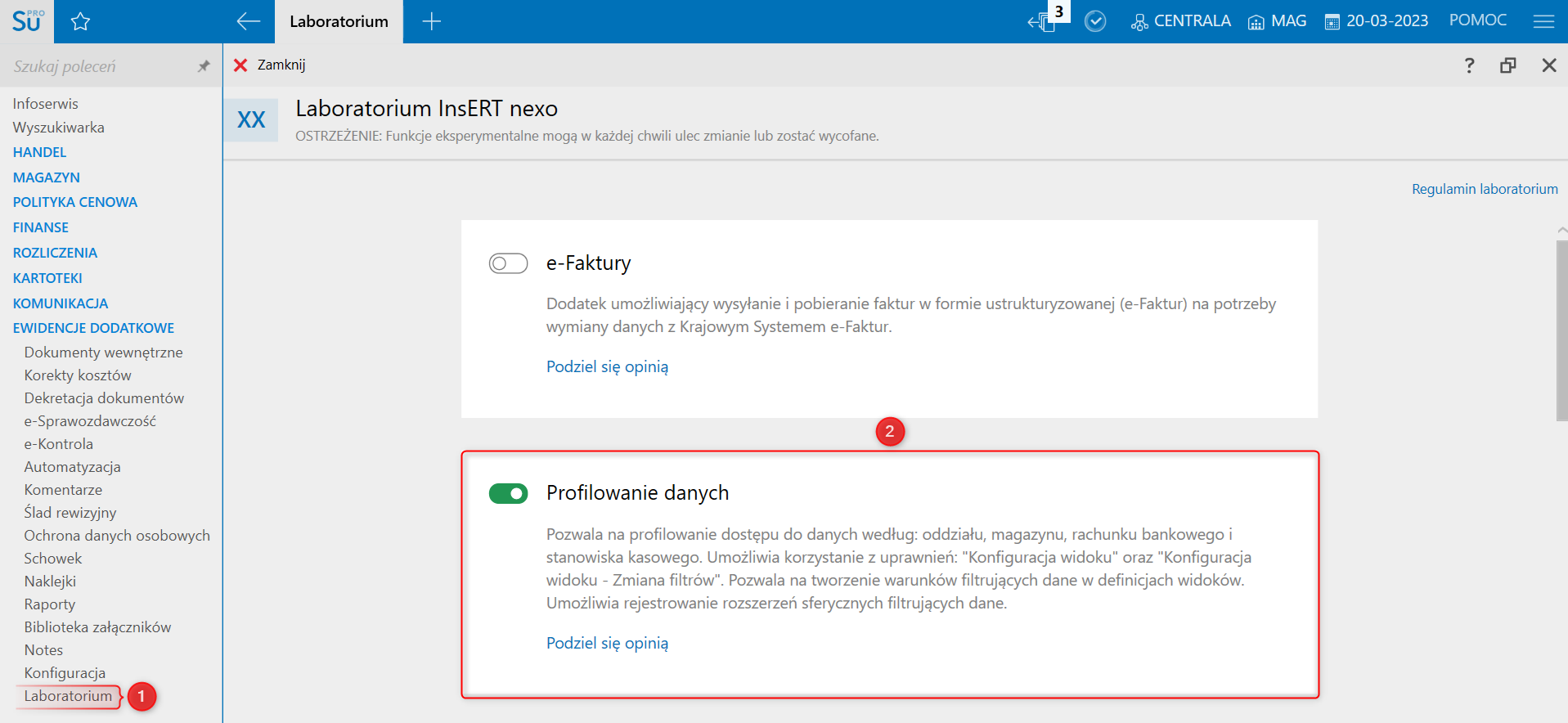
Task: Expand the HANDEL module
Action: click(39, 152)
